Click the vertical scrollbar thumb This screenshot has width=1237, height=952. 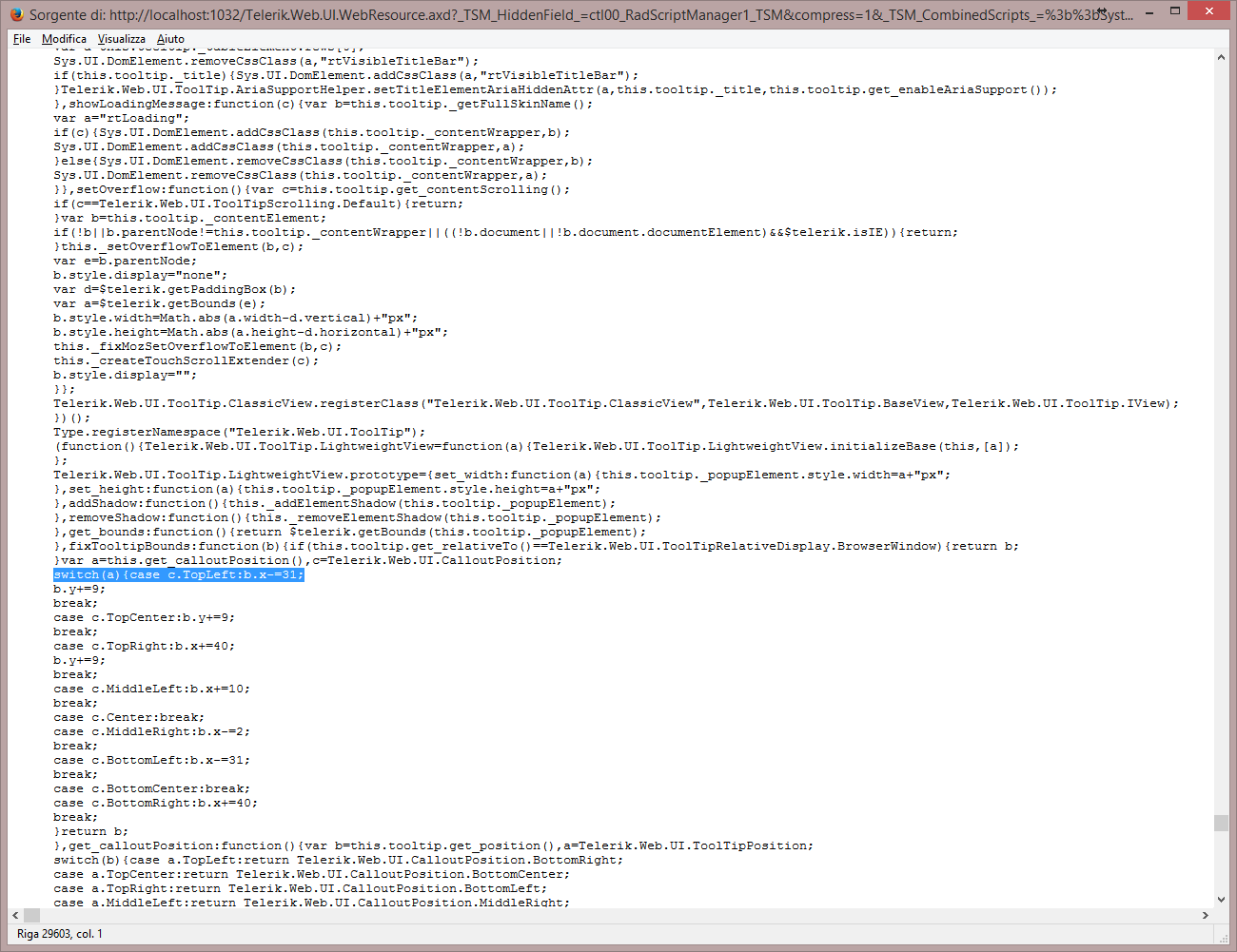pyautogui.click(x=1221, y=824)
